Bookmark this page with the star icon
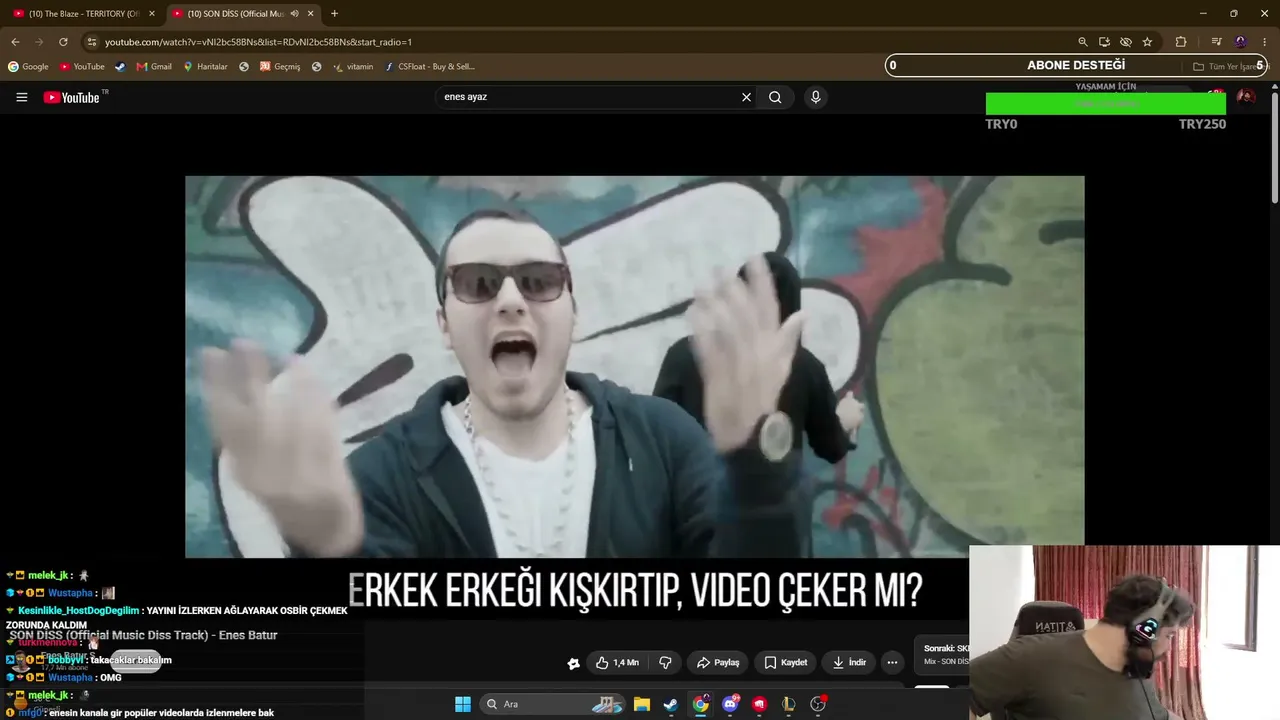The height and width of the screenshot is (720, 1280). (1147, 42)
